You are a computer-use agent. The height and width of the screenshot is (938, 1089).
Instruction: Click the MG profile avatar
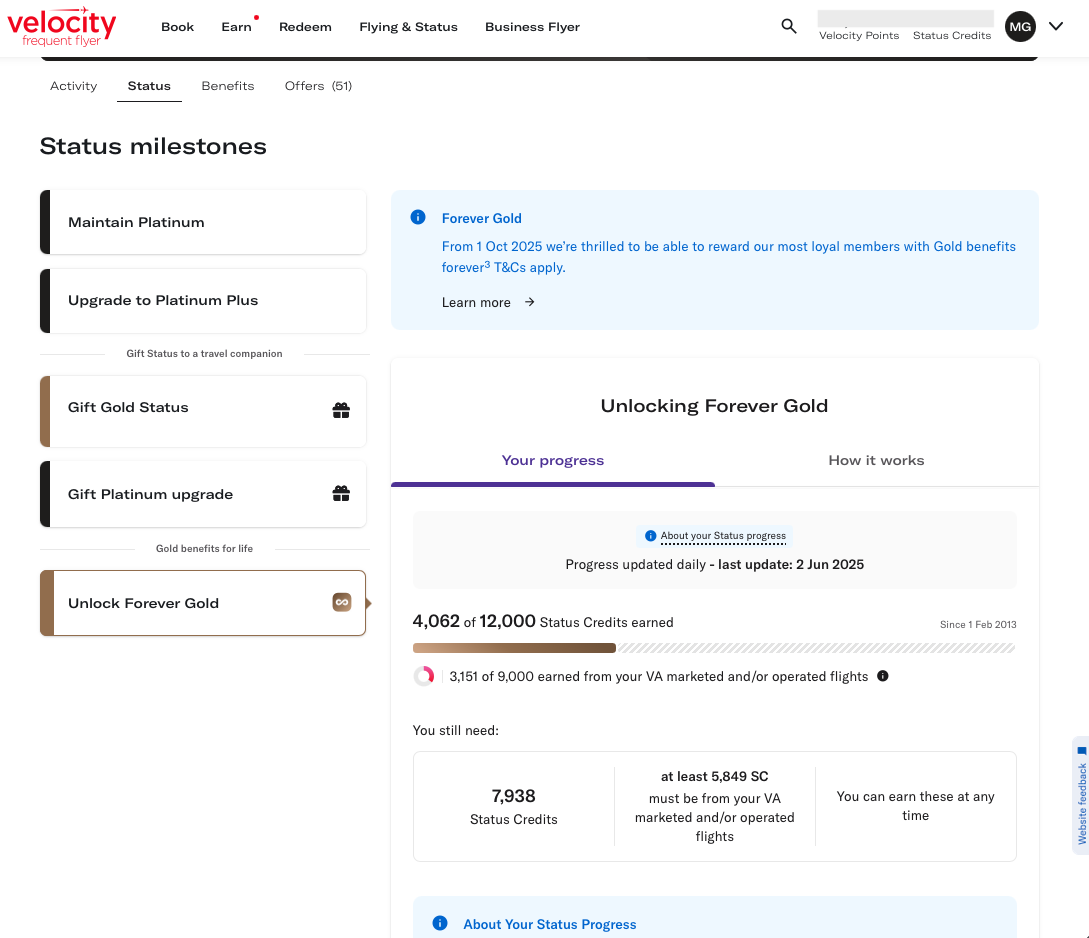pos(1020,26)
